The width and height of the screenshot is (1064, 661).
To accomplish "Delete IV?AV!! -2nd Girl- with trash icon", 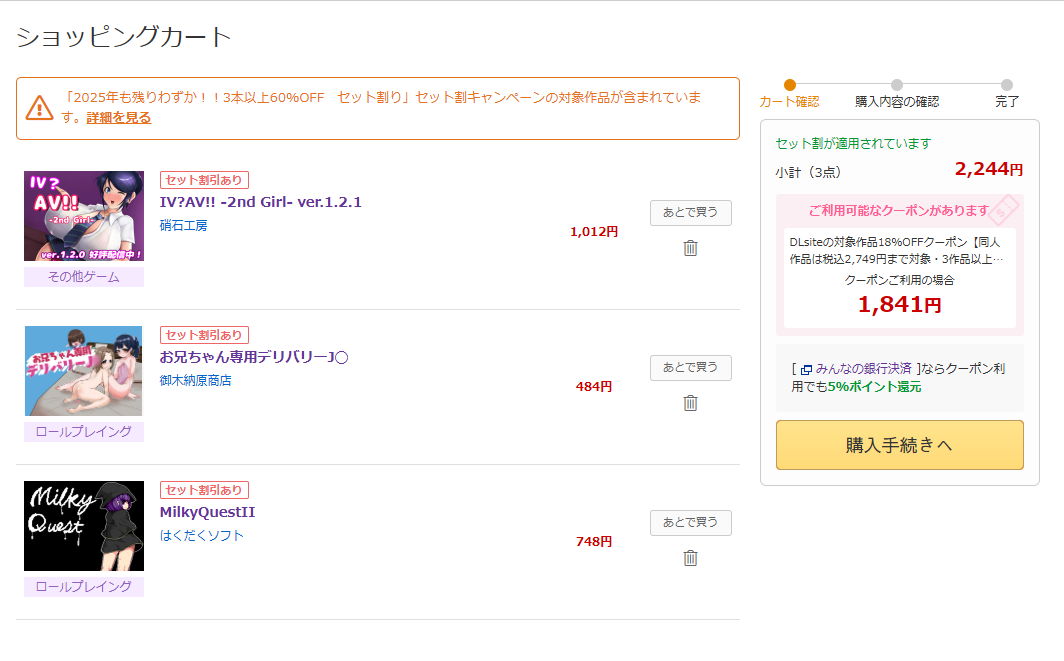I will pyautogui.click(x=690, y=248).
